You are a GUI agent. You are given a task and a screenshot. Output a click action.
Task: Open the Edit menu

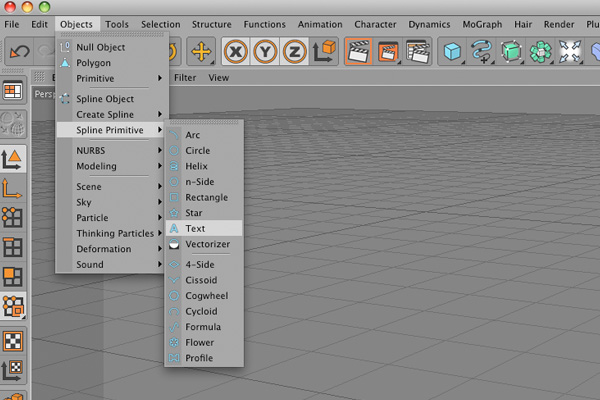pyautogui.click(x=39, y=24)
